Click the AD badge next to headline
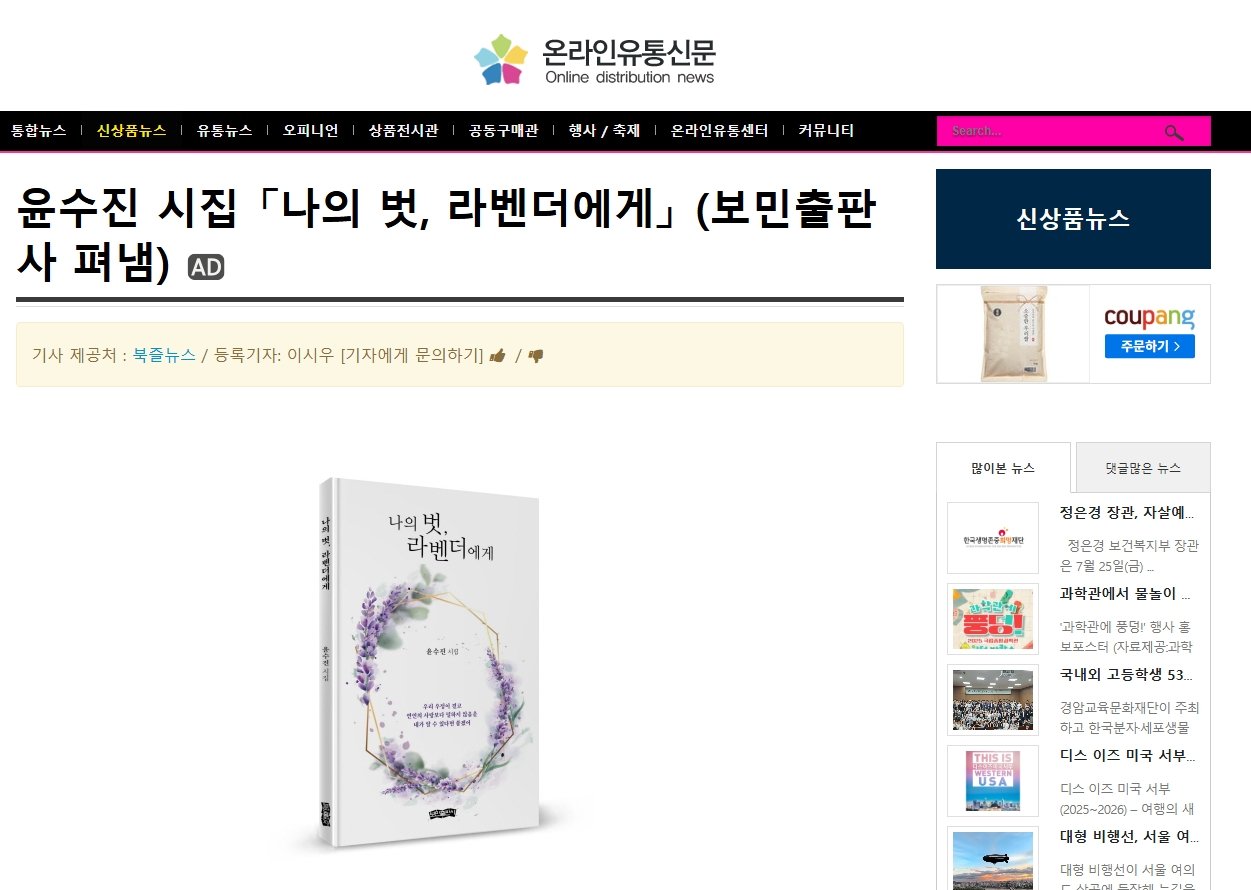The width and height of the screenshot is (1251, 890). pyautogui.click(x=206, y=267)
